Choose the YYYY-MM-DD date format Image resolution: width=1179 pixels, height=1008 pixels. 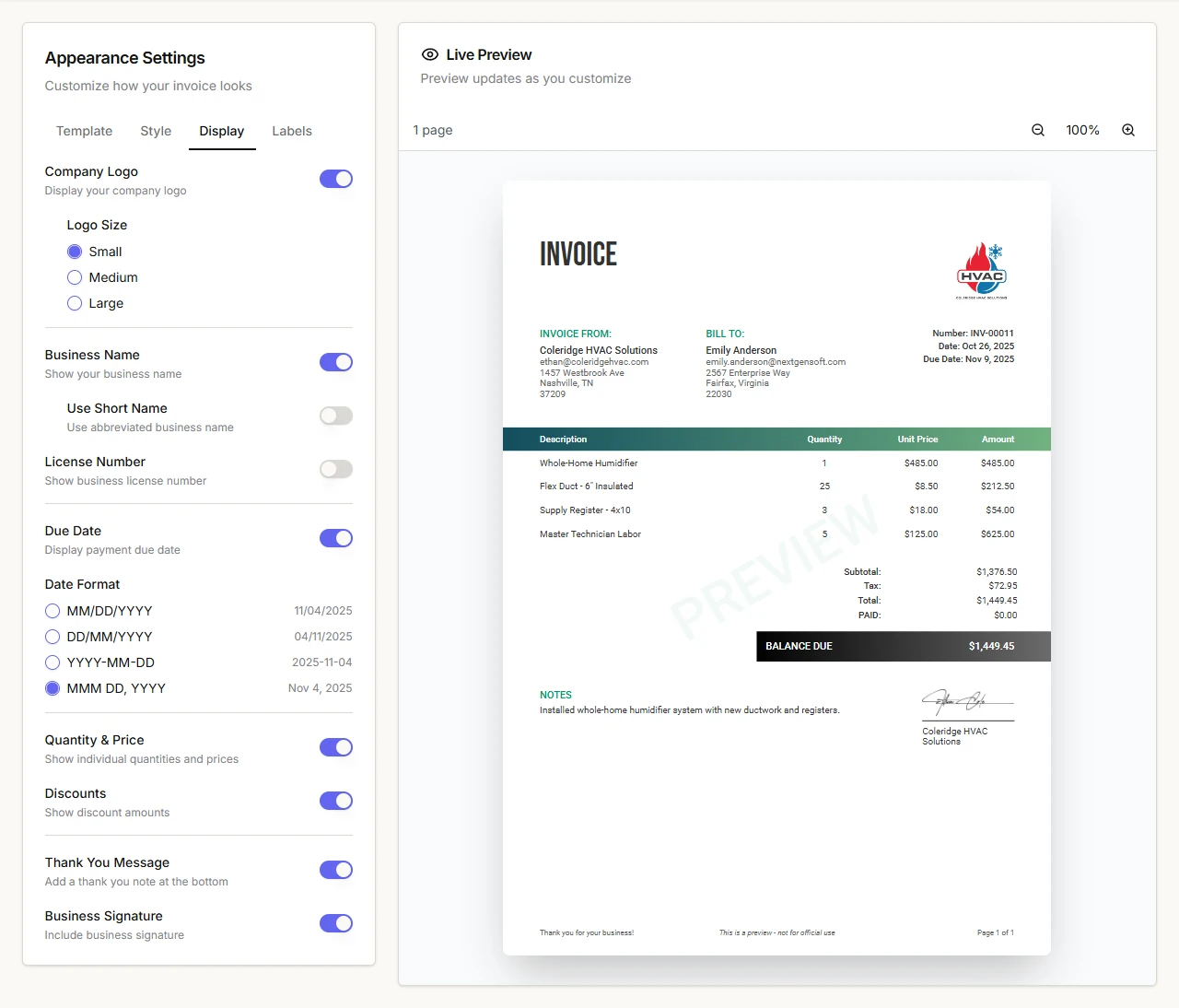pos(53,662)
